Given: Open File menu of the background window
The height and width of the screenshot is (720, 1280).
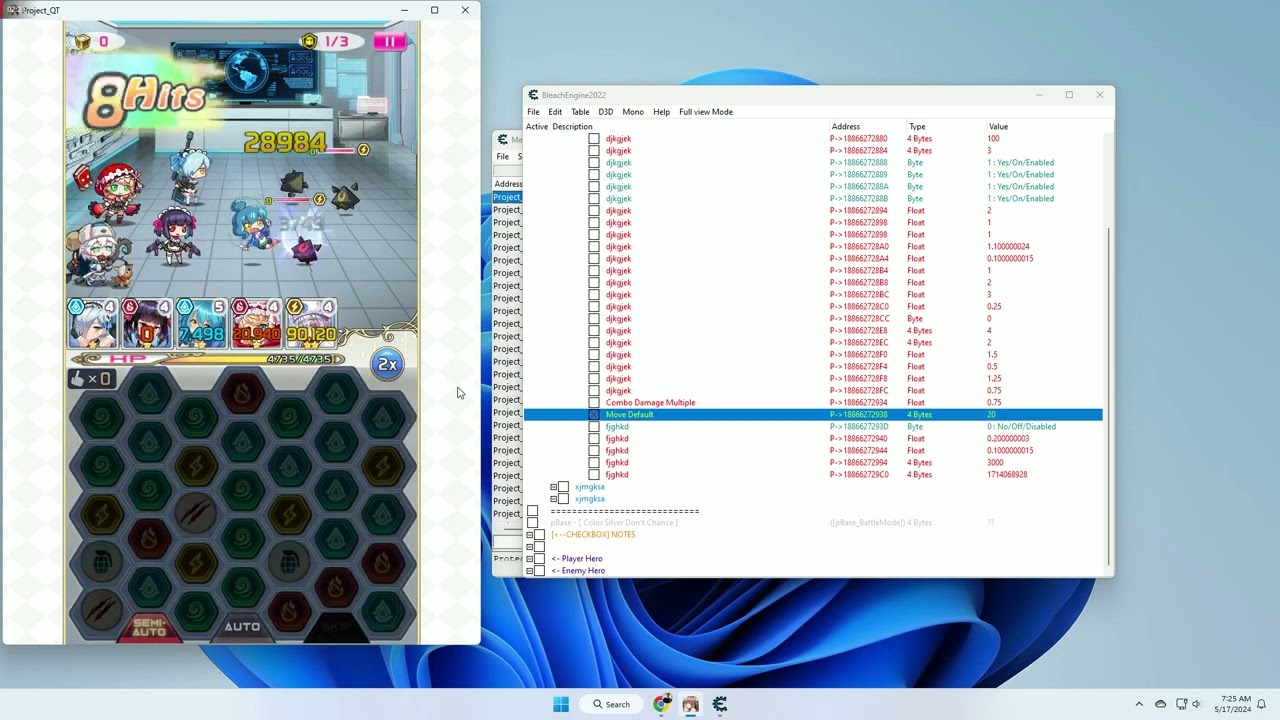Looking at the screenshot, I should point(502,156).
